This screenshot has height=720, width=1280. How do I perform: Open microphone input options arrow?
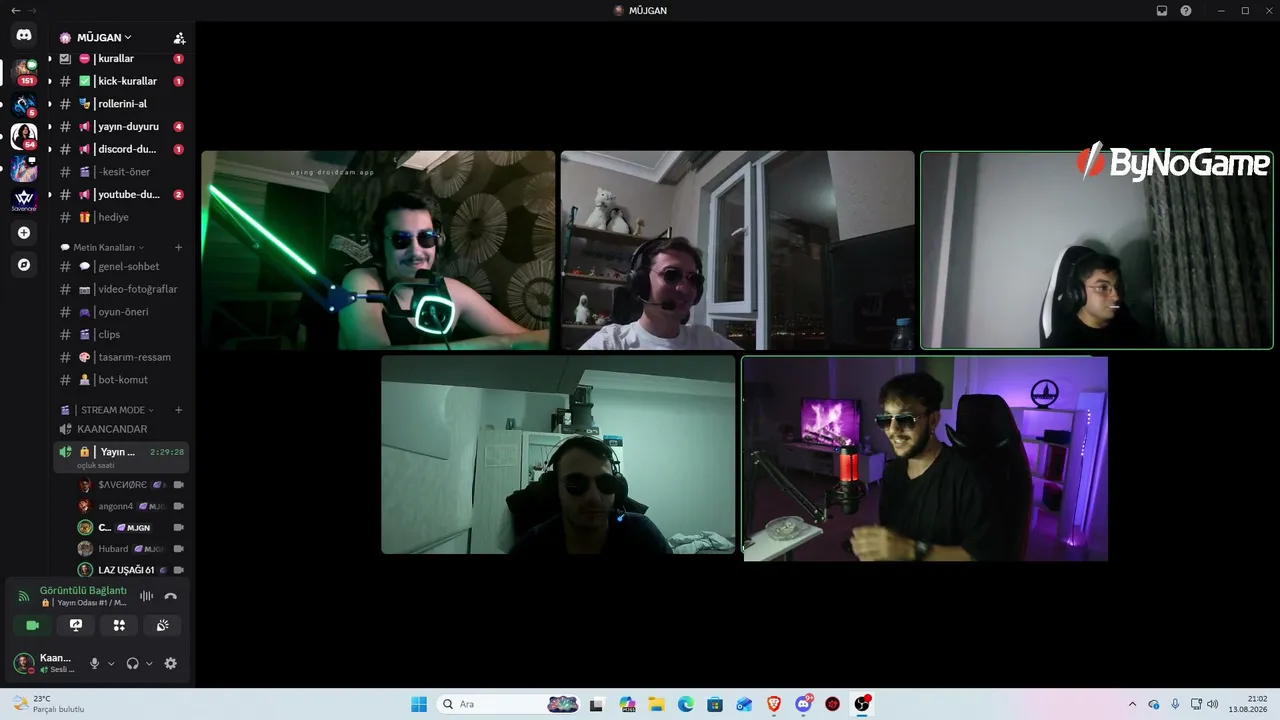pos(111,663)
